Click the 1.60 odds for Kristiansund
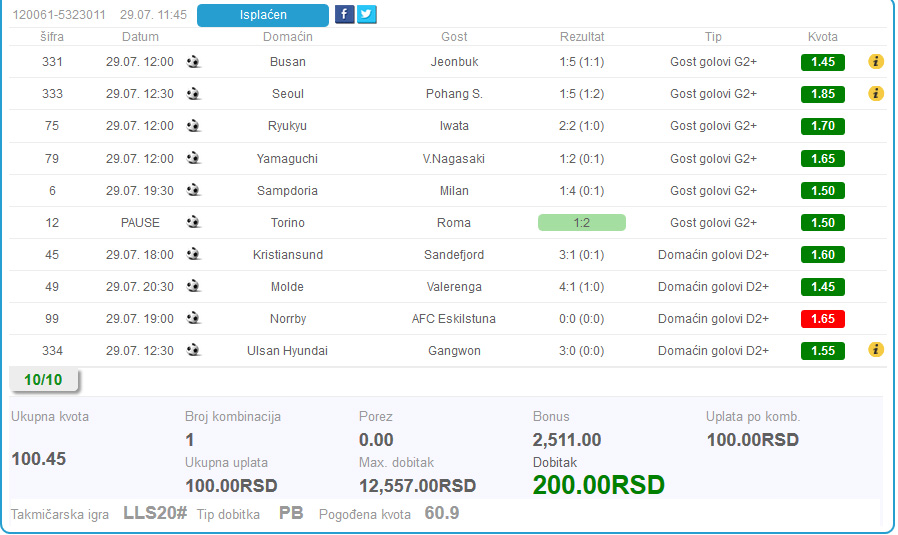This screenshot has width=898, height=535. (x=822, y=255)
